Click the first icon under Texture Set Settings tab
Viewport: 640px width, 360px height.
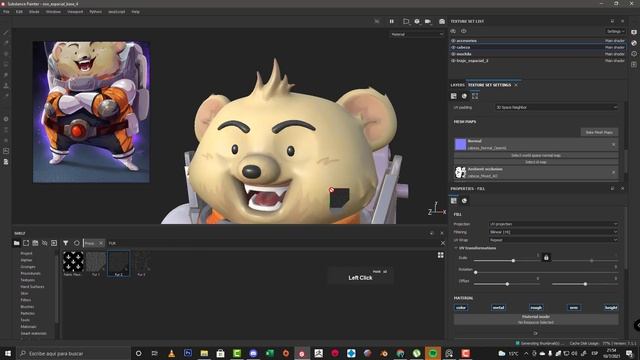453,96
